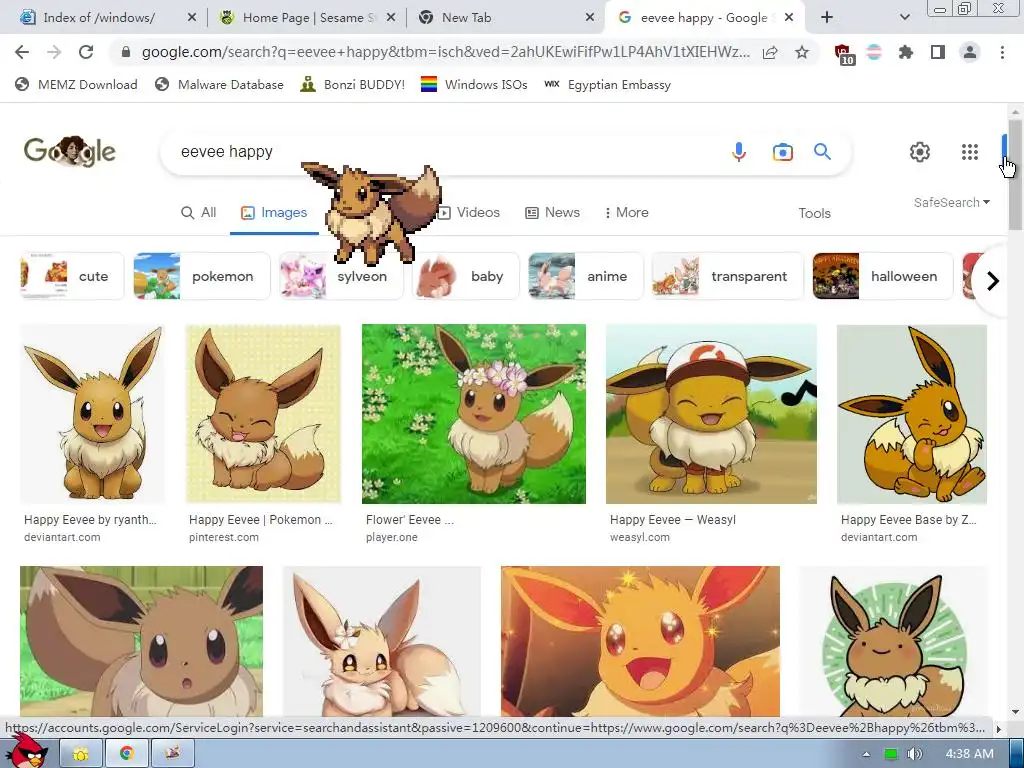Switch to Sesame Street Home Page tab

tap(307, 18)
